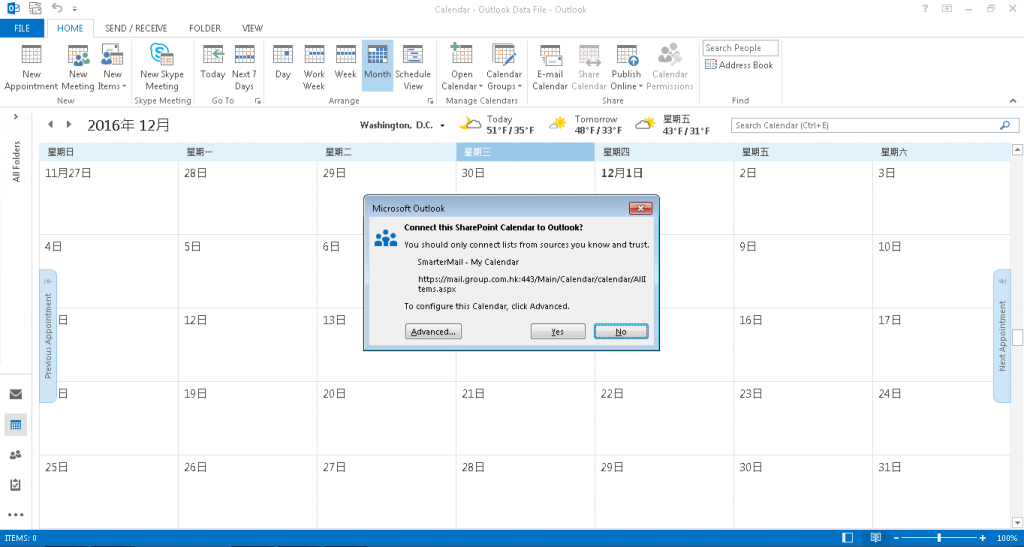Open the FOLDER tab
1024x547 pixels.
click(x=205, y=28)
